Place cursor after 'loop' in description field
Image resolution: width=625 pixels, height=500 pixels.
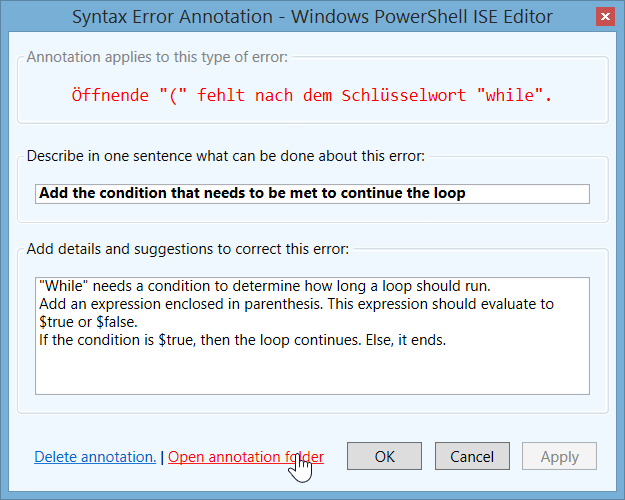(467, 193)
